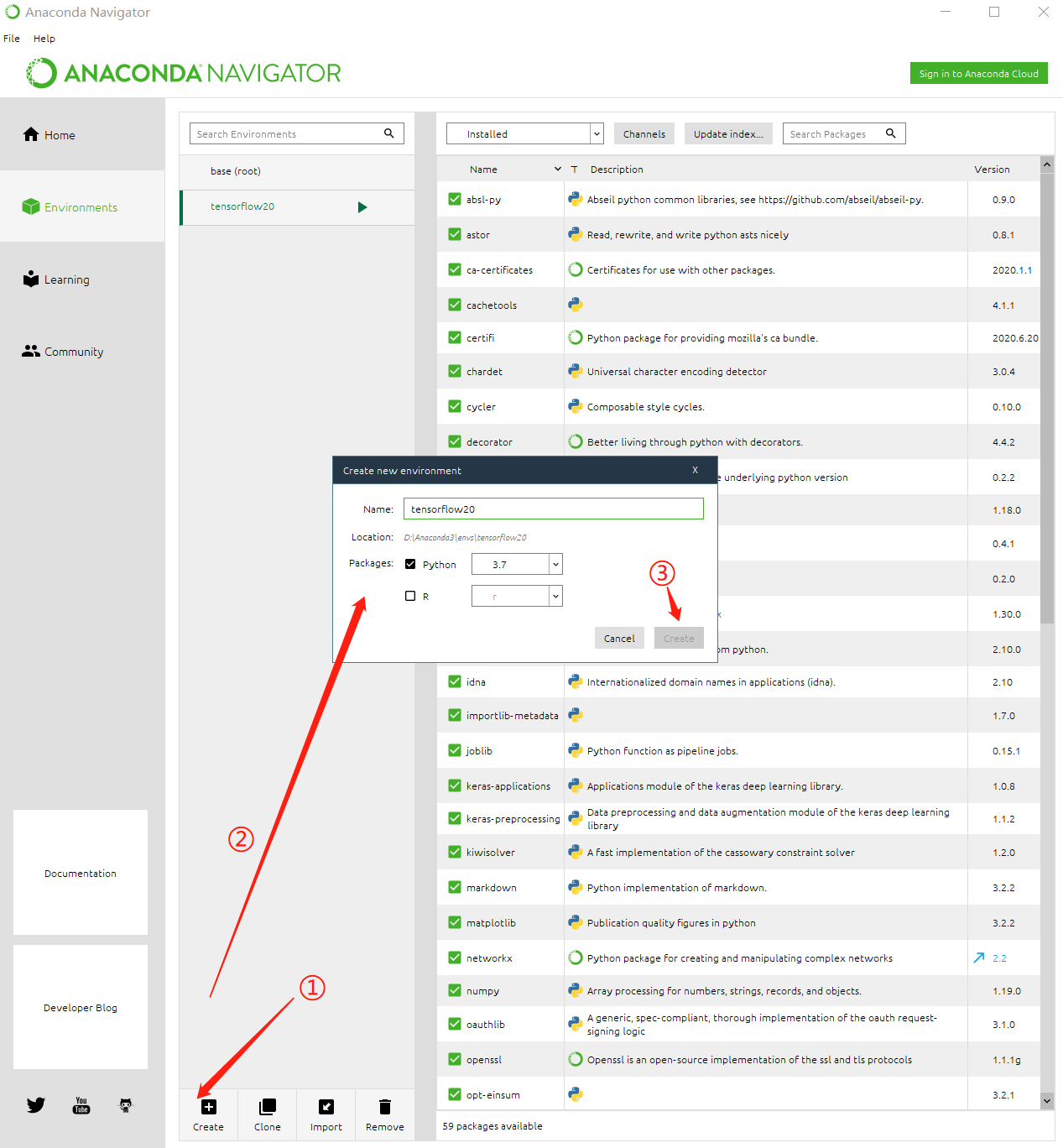Screen dimensions: 1063x1148
Task: Click the Clone environment icon
Action: 268,1107
